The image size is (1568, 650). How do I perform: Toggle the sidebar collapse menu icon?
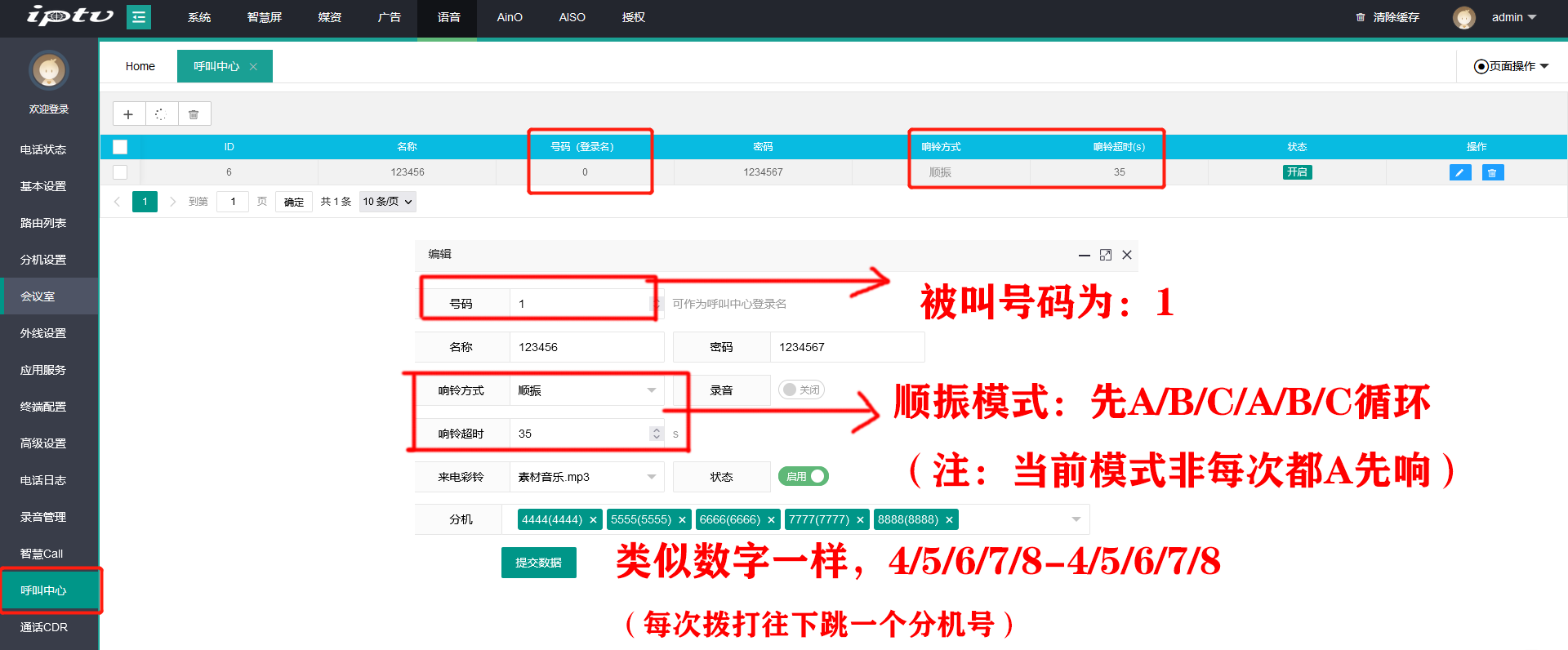pyautogui.click(x=139, y=17)
